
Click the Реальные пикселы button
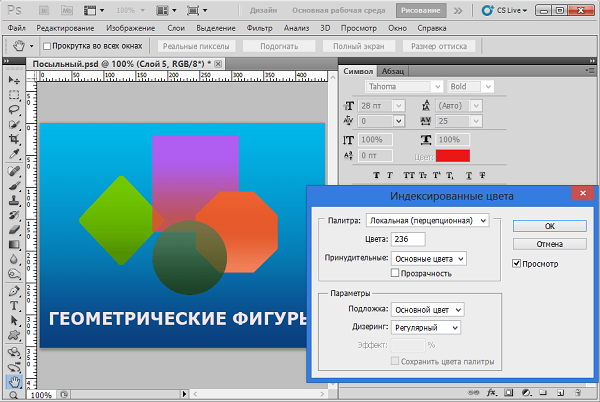[196, 46]
